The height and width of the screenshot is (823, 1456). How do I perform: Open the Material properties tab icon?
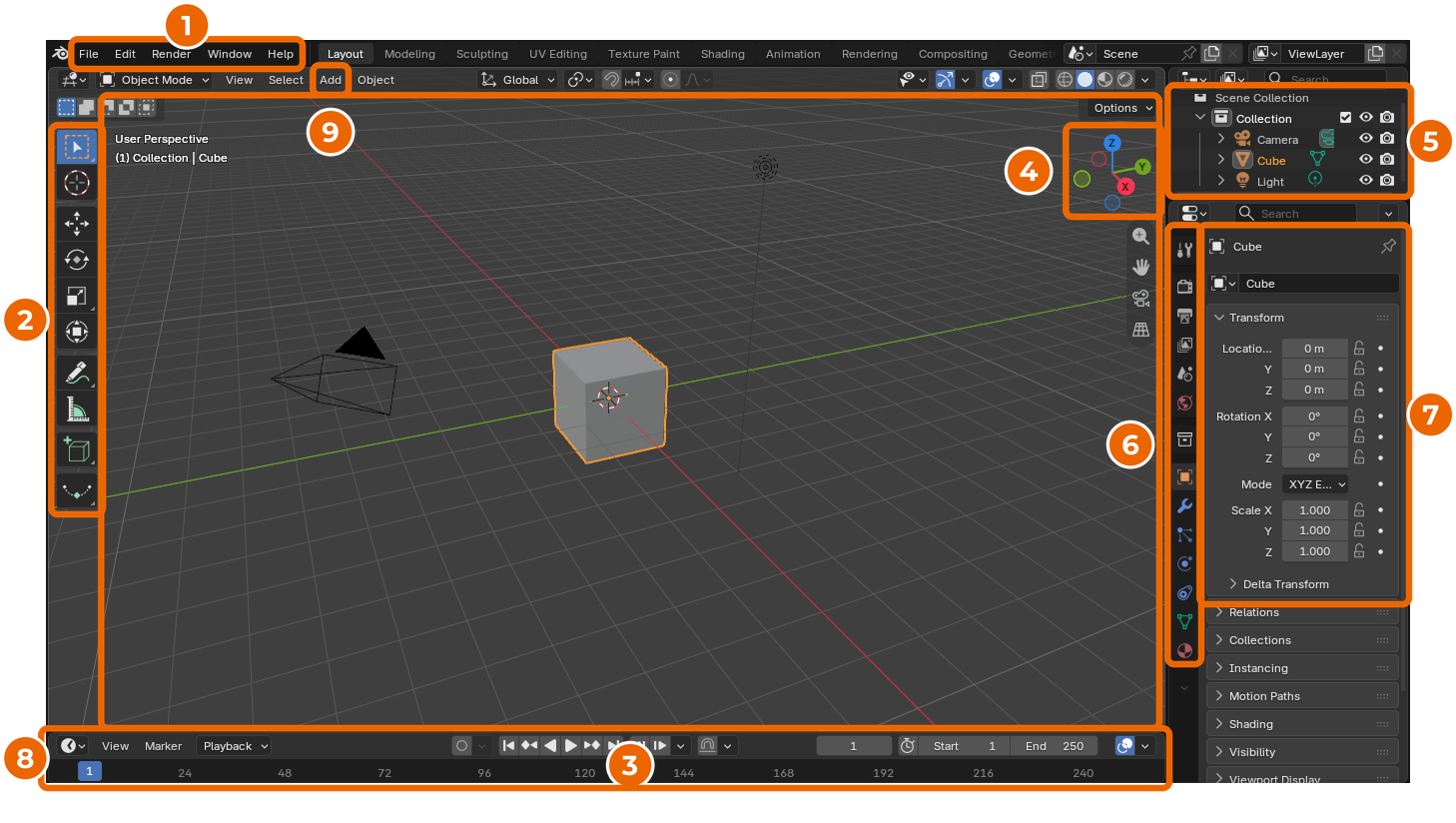(1184, 650)
